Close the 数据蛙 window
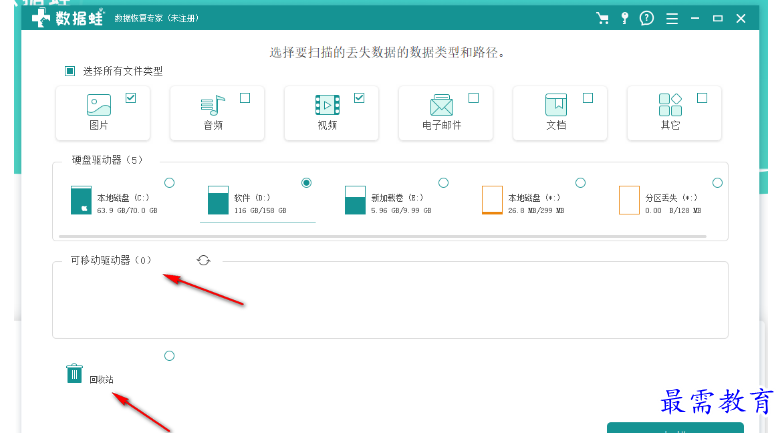The height and width of the screenshot is (433, 782). pos(741,18)
